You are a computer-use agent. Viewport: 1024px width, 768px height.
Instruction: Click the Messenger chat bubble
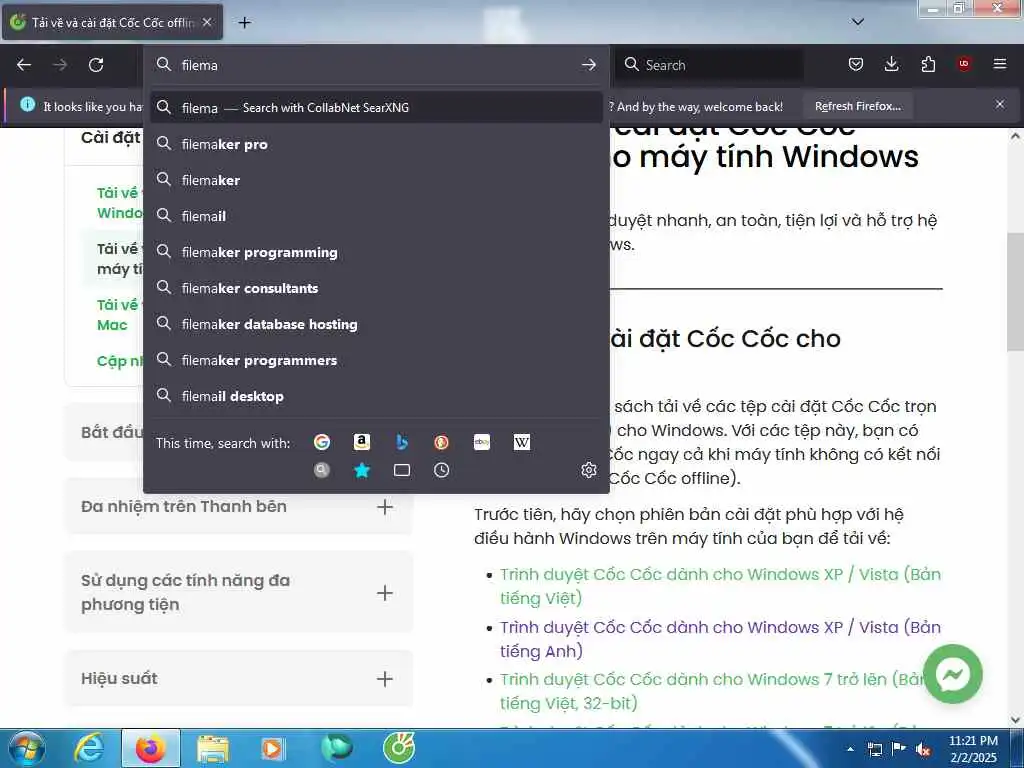click(x=952, y=674)
